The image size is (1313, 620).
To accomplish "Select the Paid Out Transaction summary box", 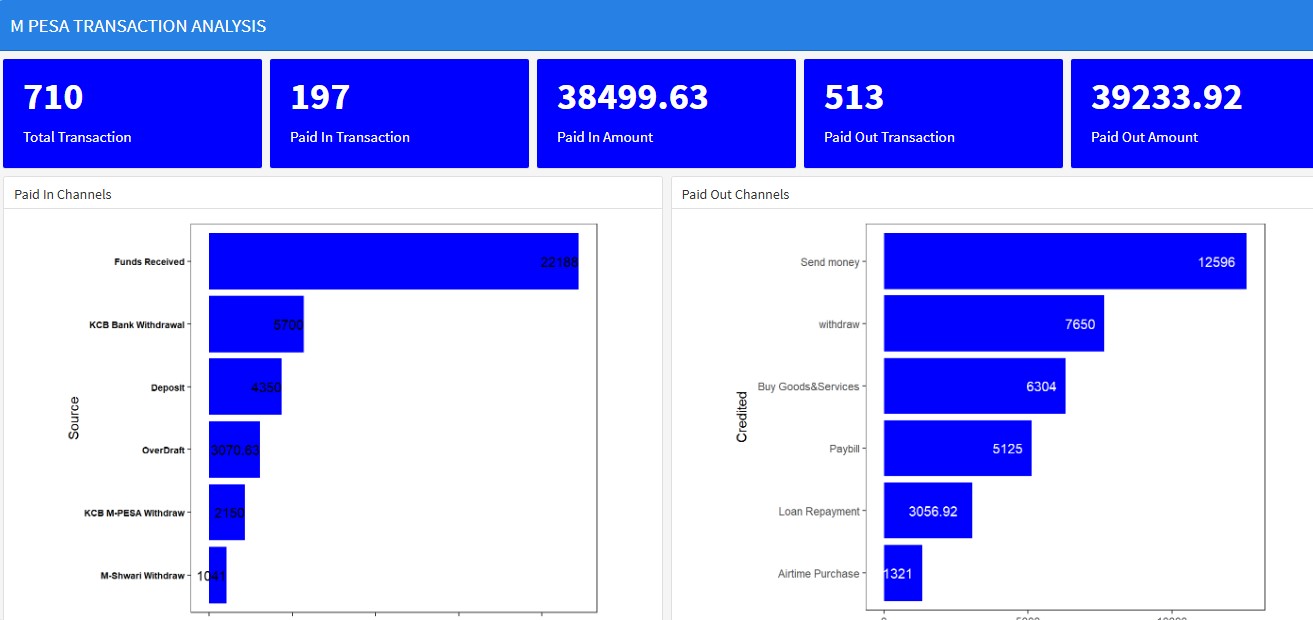I will [x=933, y=113].
